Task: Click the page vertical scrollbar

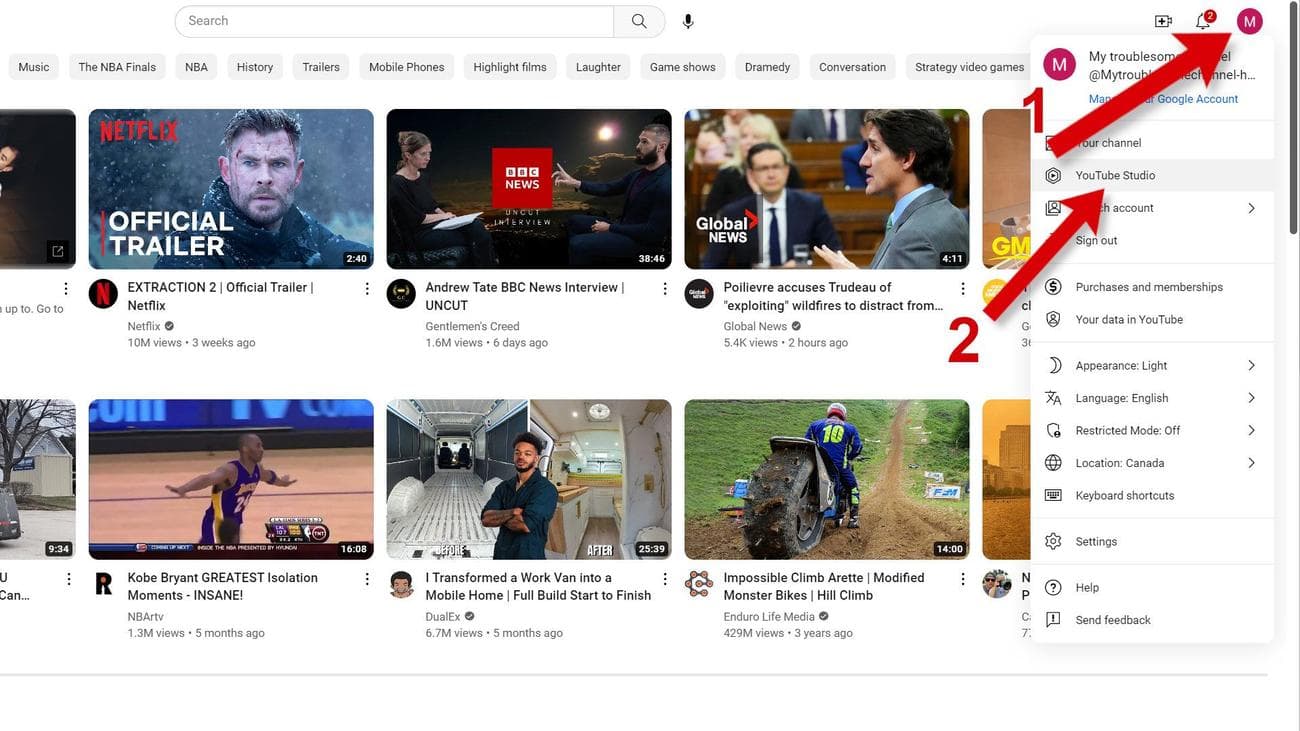Action: pos(1293,120)
